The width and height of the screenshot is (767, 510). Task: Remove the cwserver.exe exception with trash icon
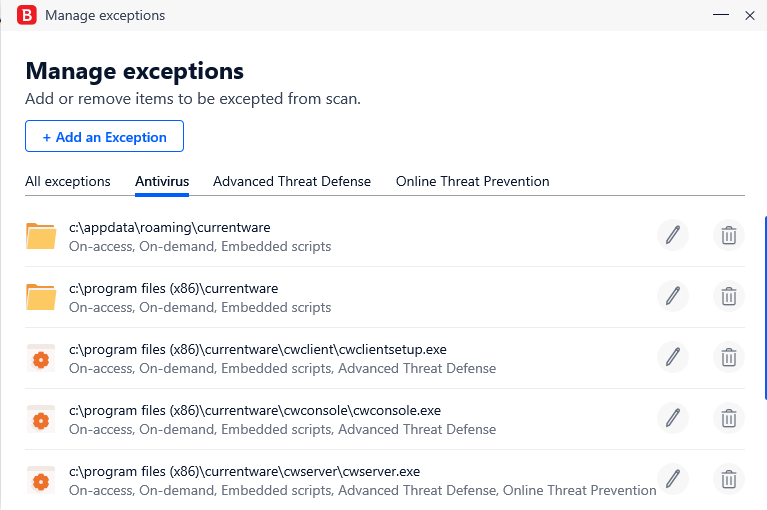pyautogui.click(x=729, y=479)
